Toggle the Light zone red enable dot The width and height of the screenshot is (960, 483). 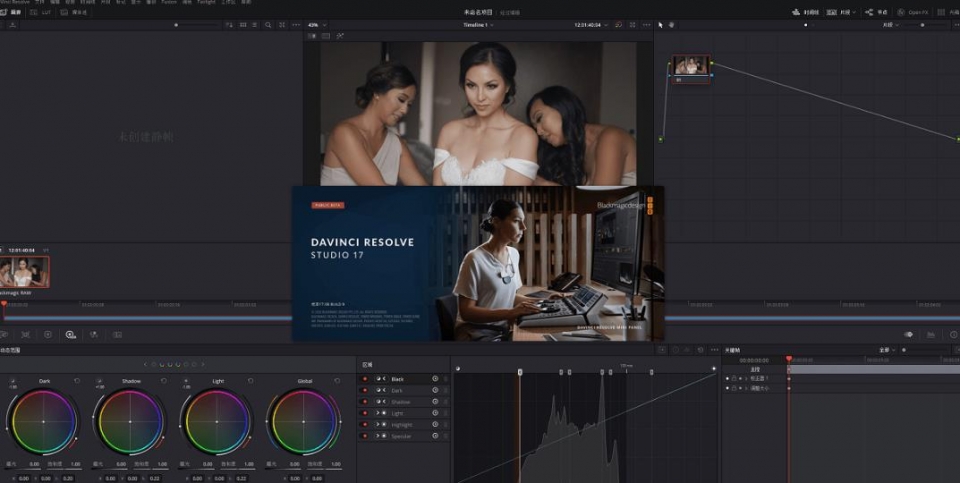point(366,413)
